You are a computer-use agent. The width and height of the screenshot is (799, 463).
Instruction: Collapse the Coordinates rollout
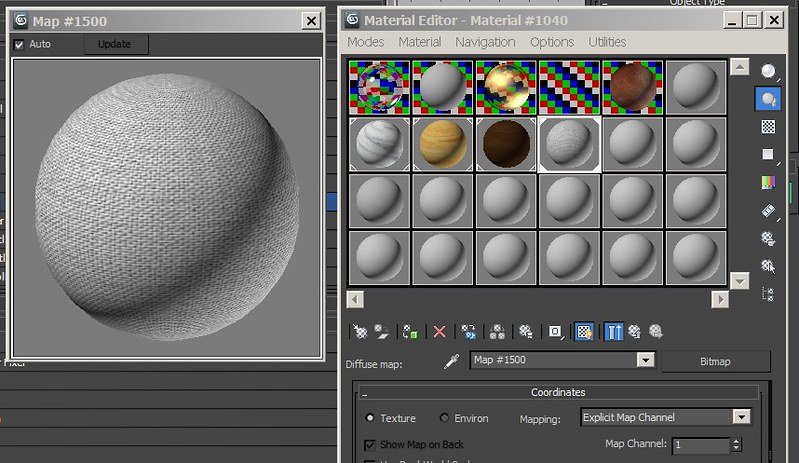point(559,393)
